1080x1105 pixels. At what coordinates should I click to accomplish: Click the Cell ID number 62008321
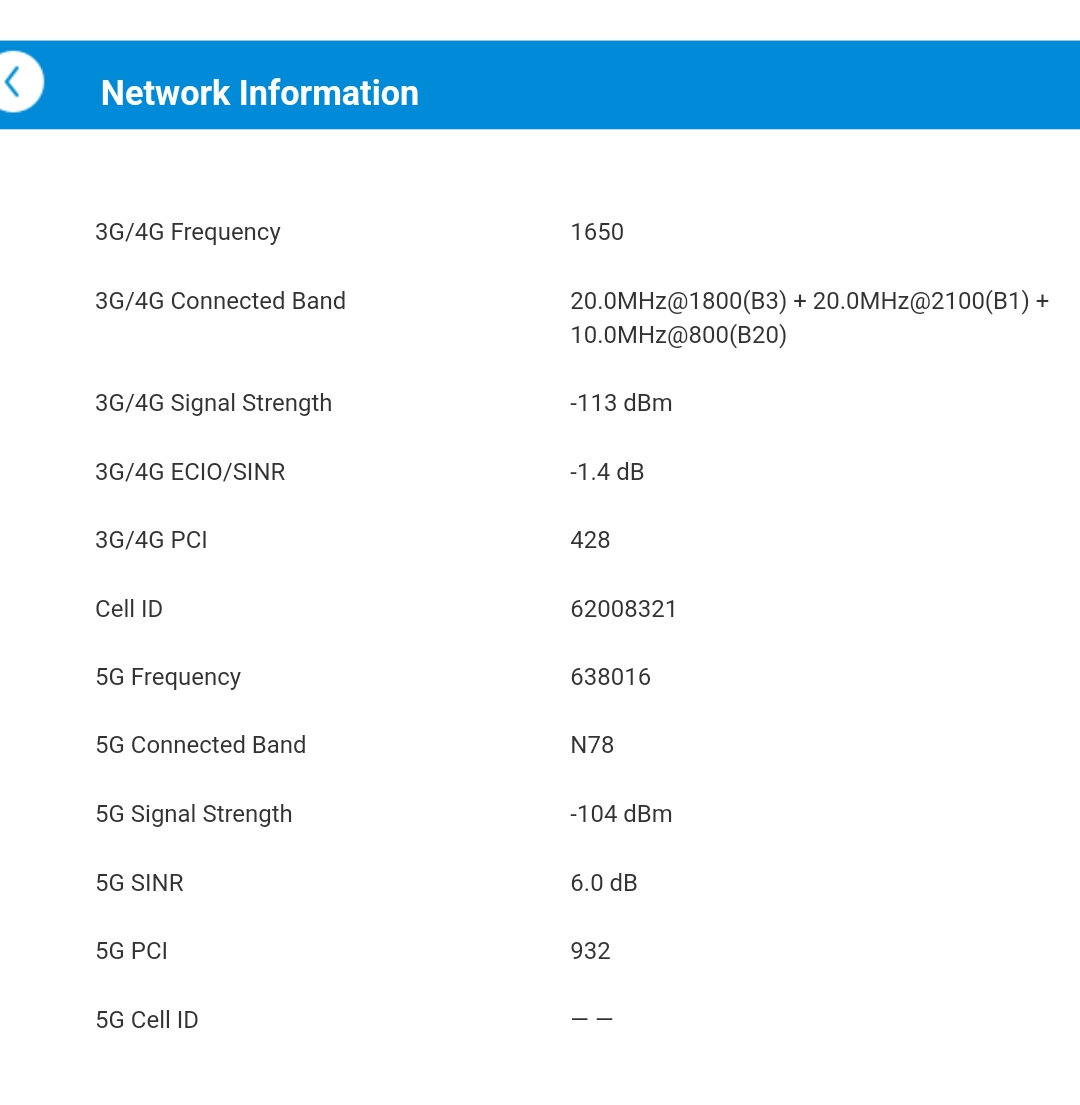624,609
